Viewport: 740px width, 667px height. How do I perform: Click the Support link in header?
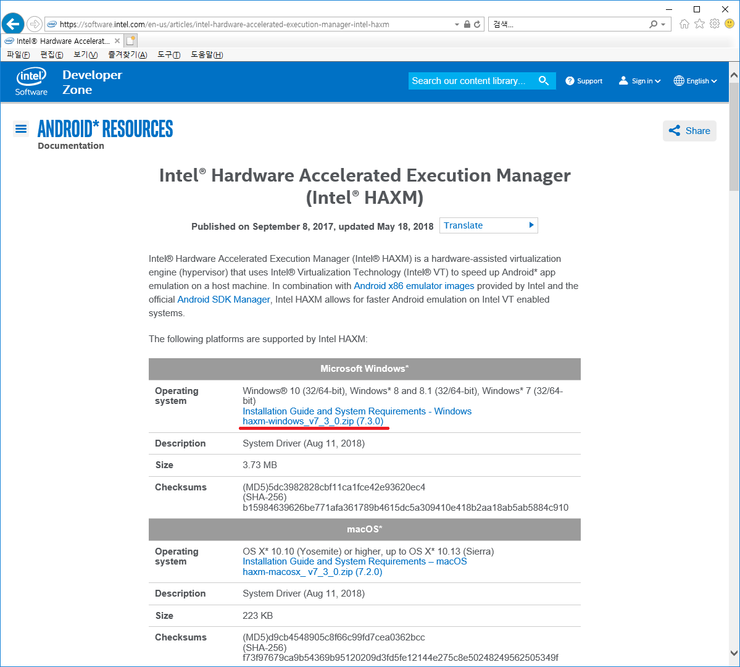[584, 81]
